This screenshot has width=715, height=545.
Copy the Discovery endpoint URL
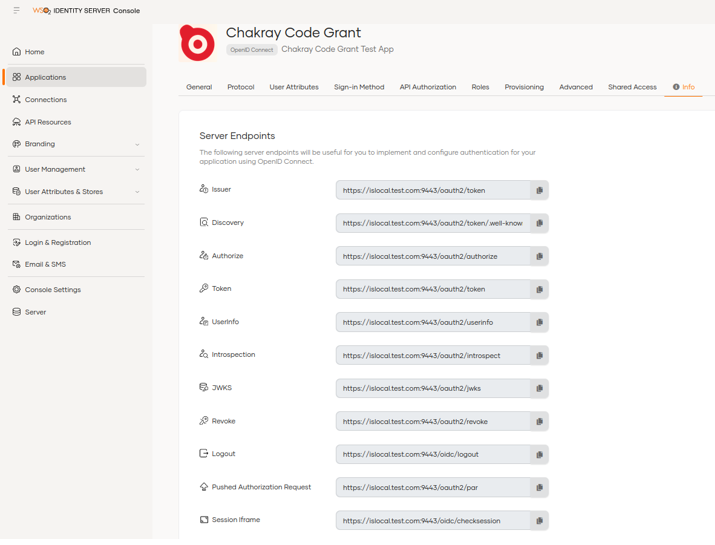click(539, 223)
